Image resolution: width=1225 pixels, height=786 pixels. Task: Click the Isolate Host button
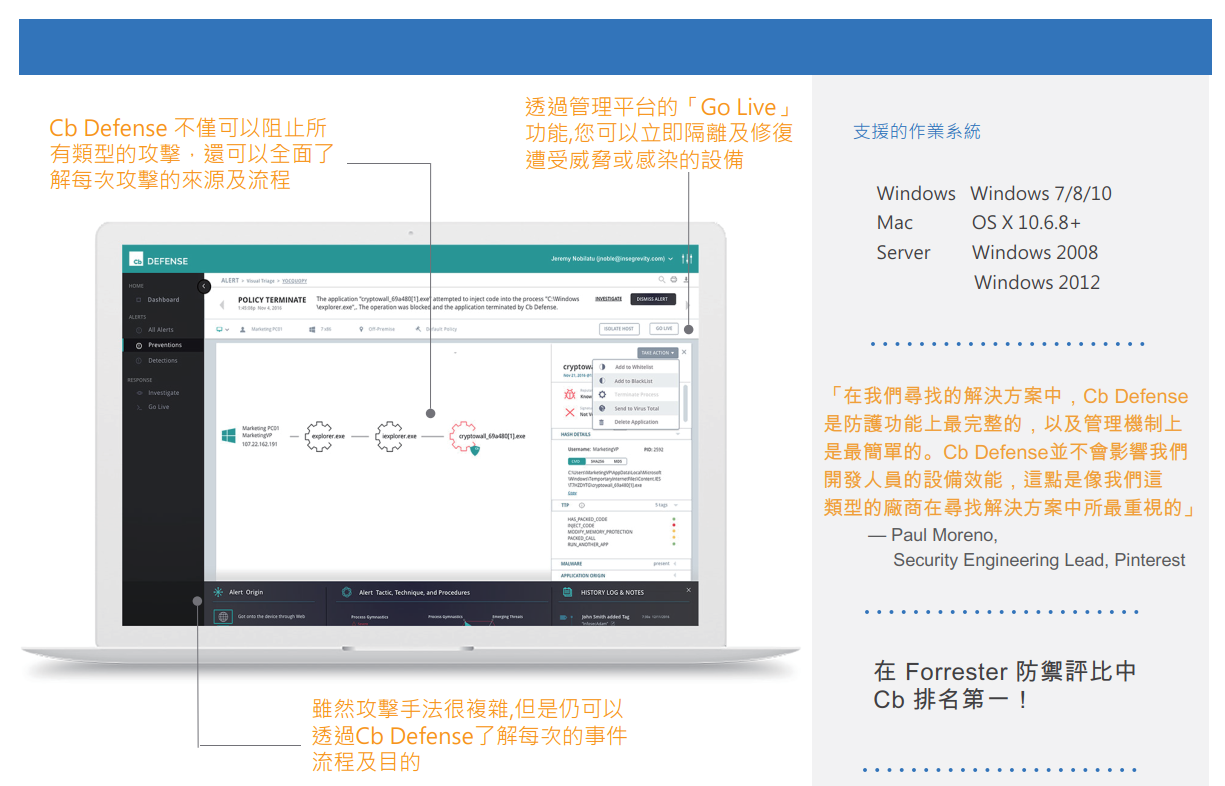coord(619,329)
